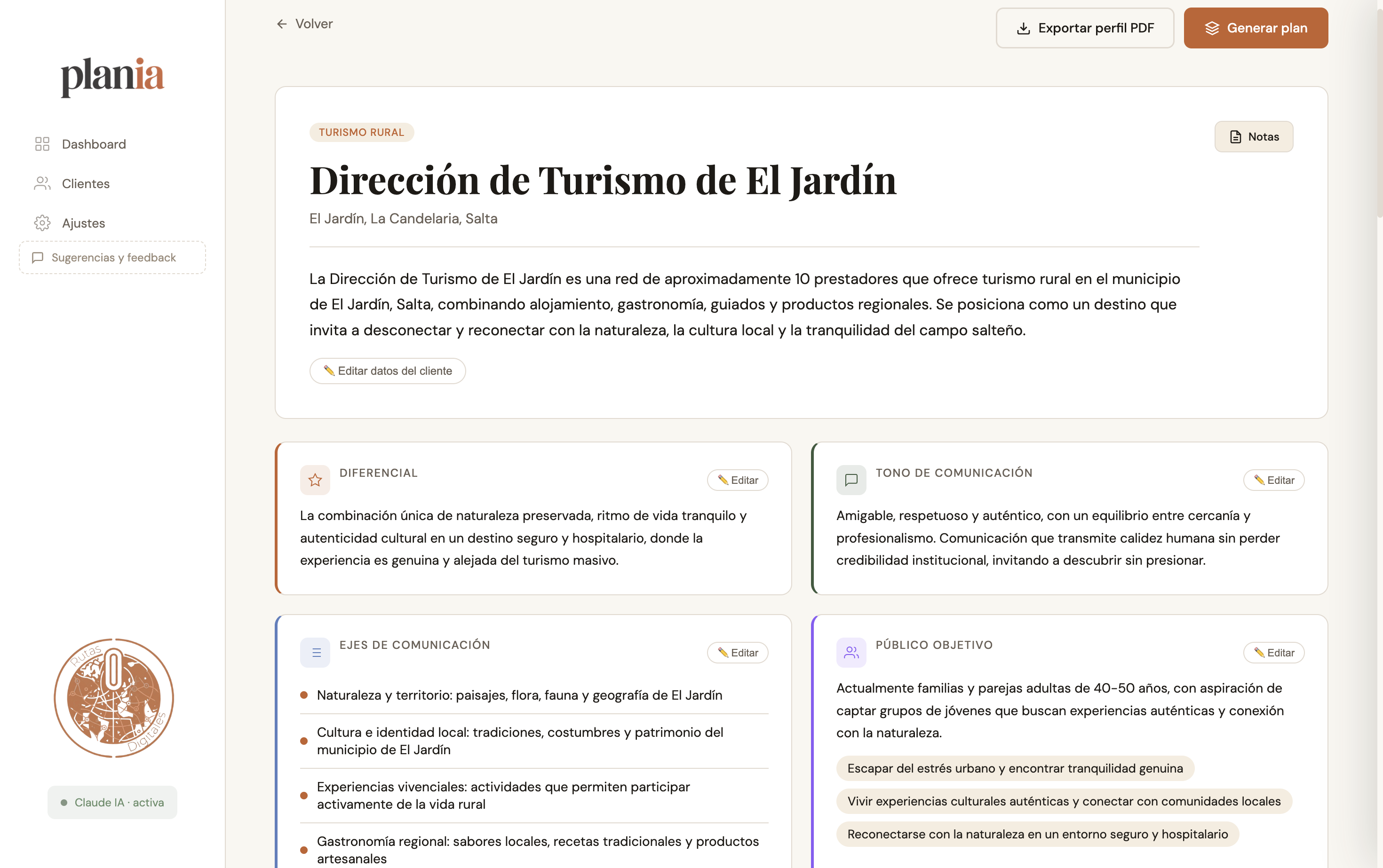Select Dashboard from the sidebar menu
1383x868 pixels.
pos(94,144)
